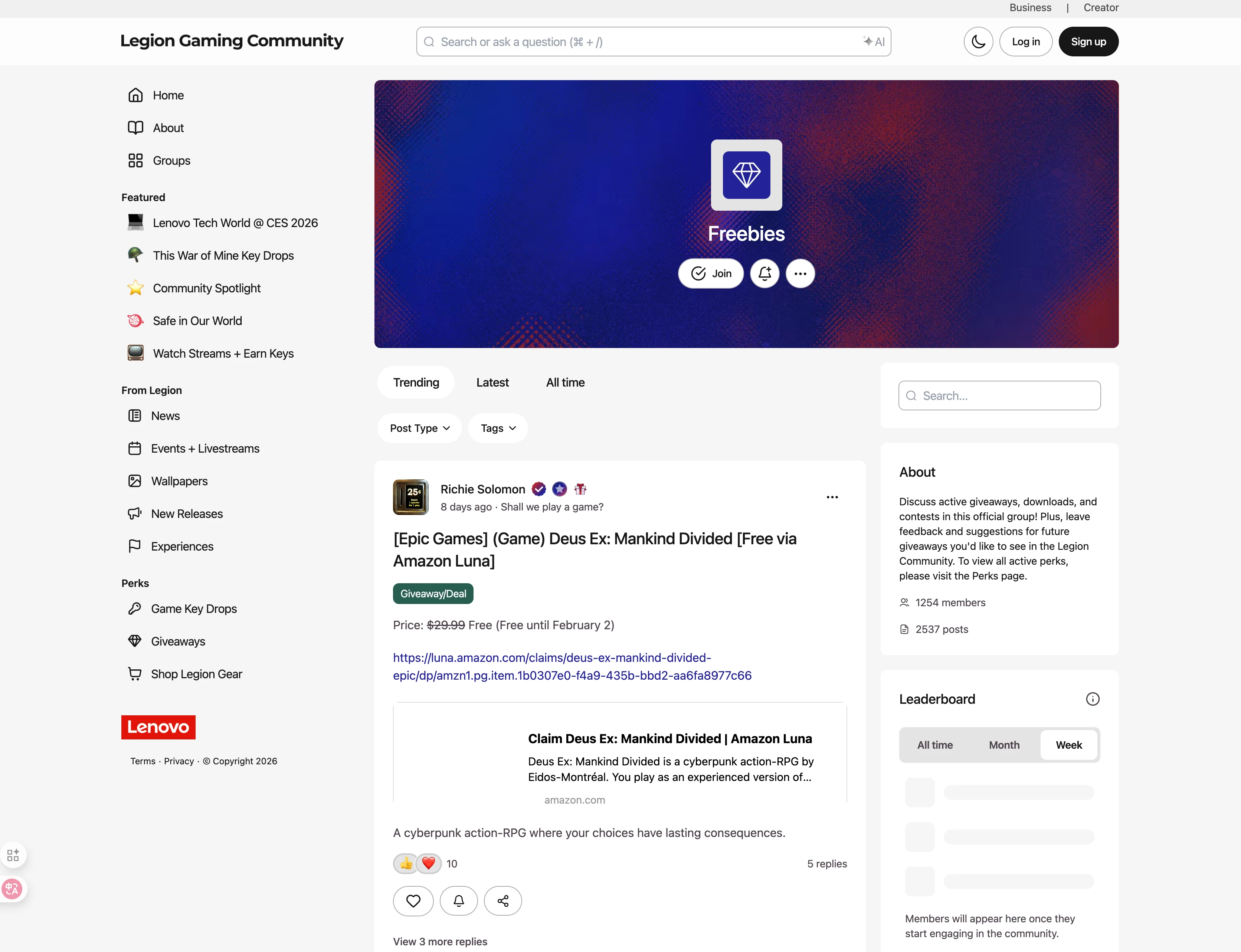Click the Freebies diamond group icon
The height and width of the screenshot is (952, 1241).
coord(746,175)
